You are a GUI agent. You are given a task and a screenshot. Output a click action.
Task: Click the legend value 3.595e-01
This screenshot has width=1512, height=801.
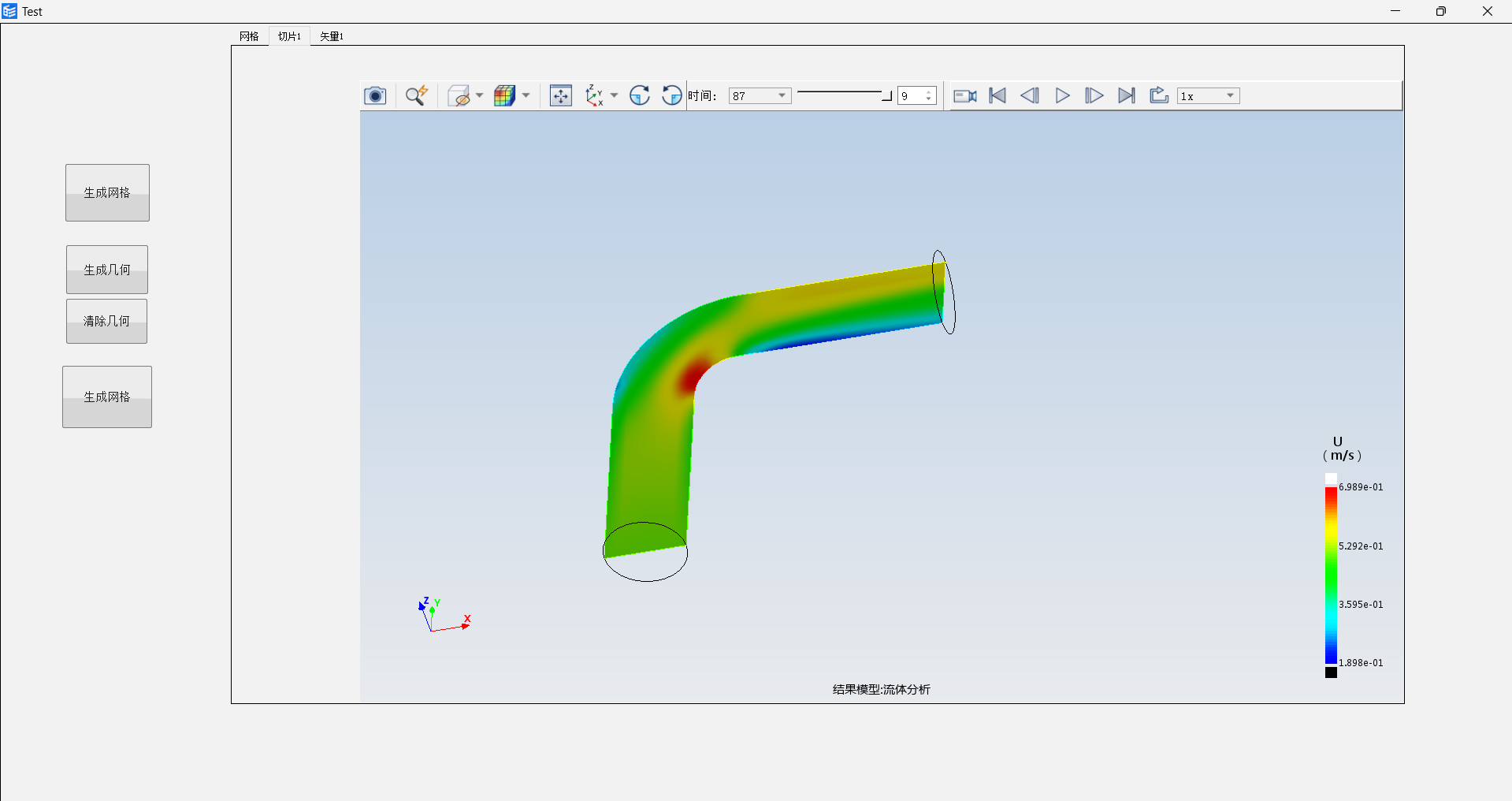(1361, 605)
